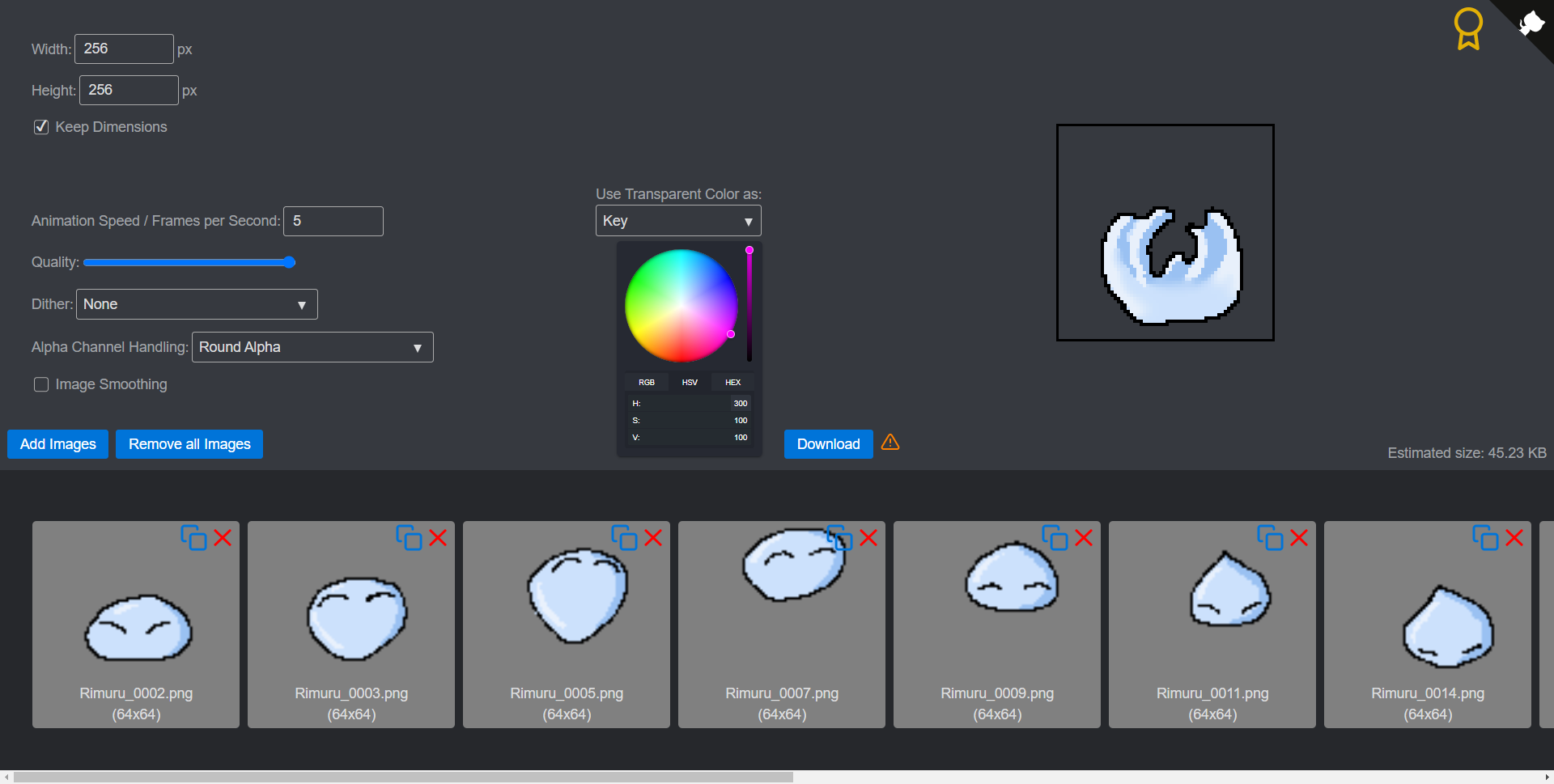
Task: Click the Height input field
Action: pos(129,90)
